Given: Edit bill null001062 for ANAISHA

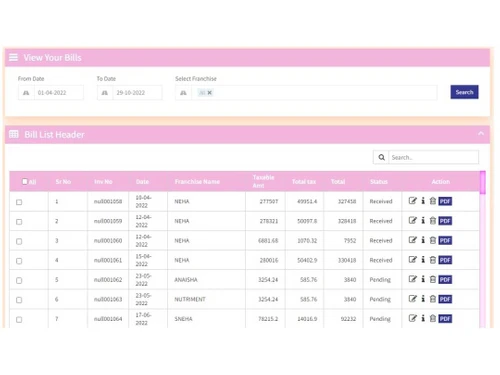Looking at the screenshot, I should click(413, 279).
